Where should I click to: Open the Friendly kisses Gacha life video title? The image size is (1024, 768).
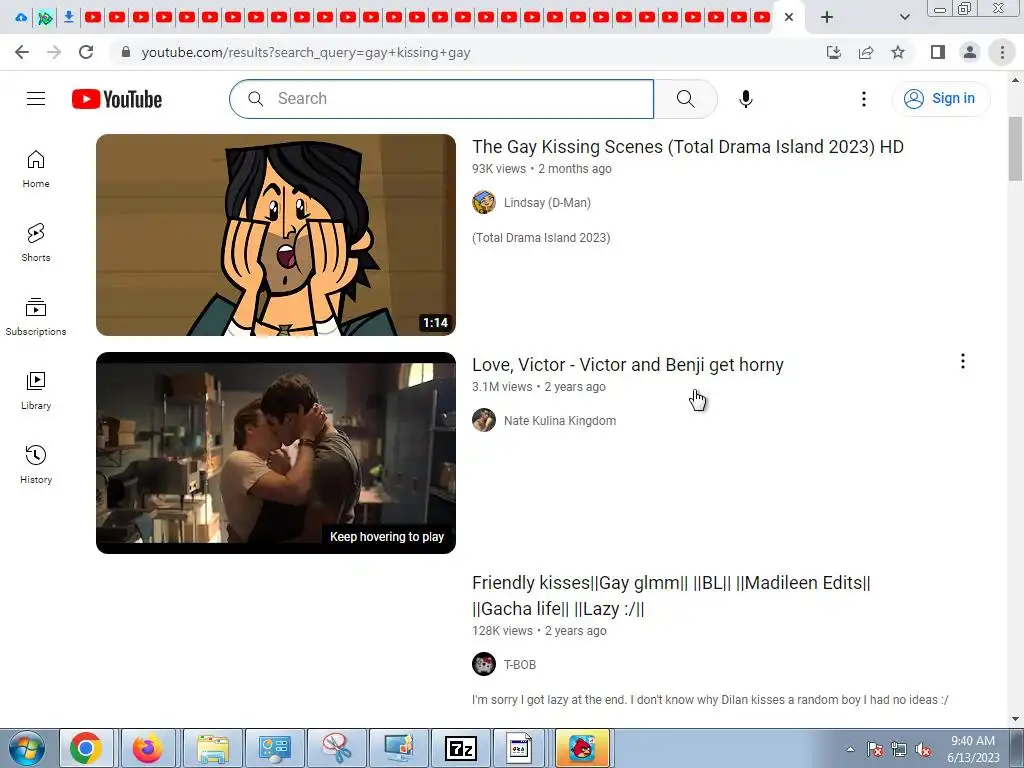671,596
